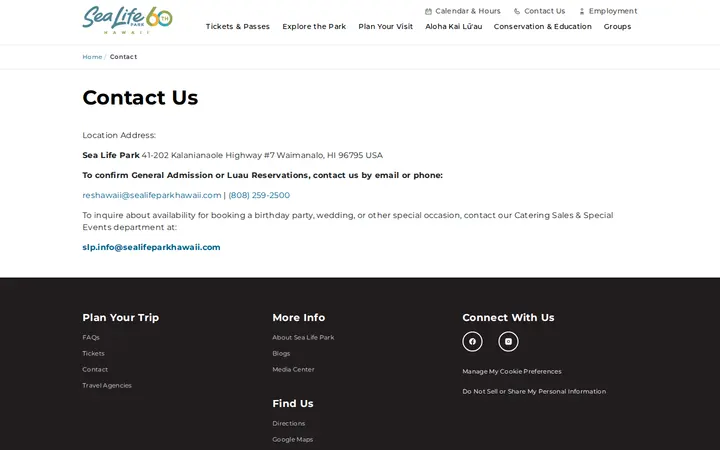
Task: Click the phone icon beside Contact Us
Action: (x=517, y=11)
